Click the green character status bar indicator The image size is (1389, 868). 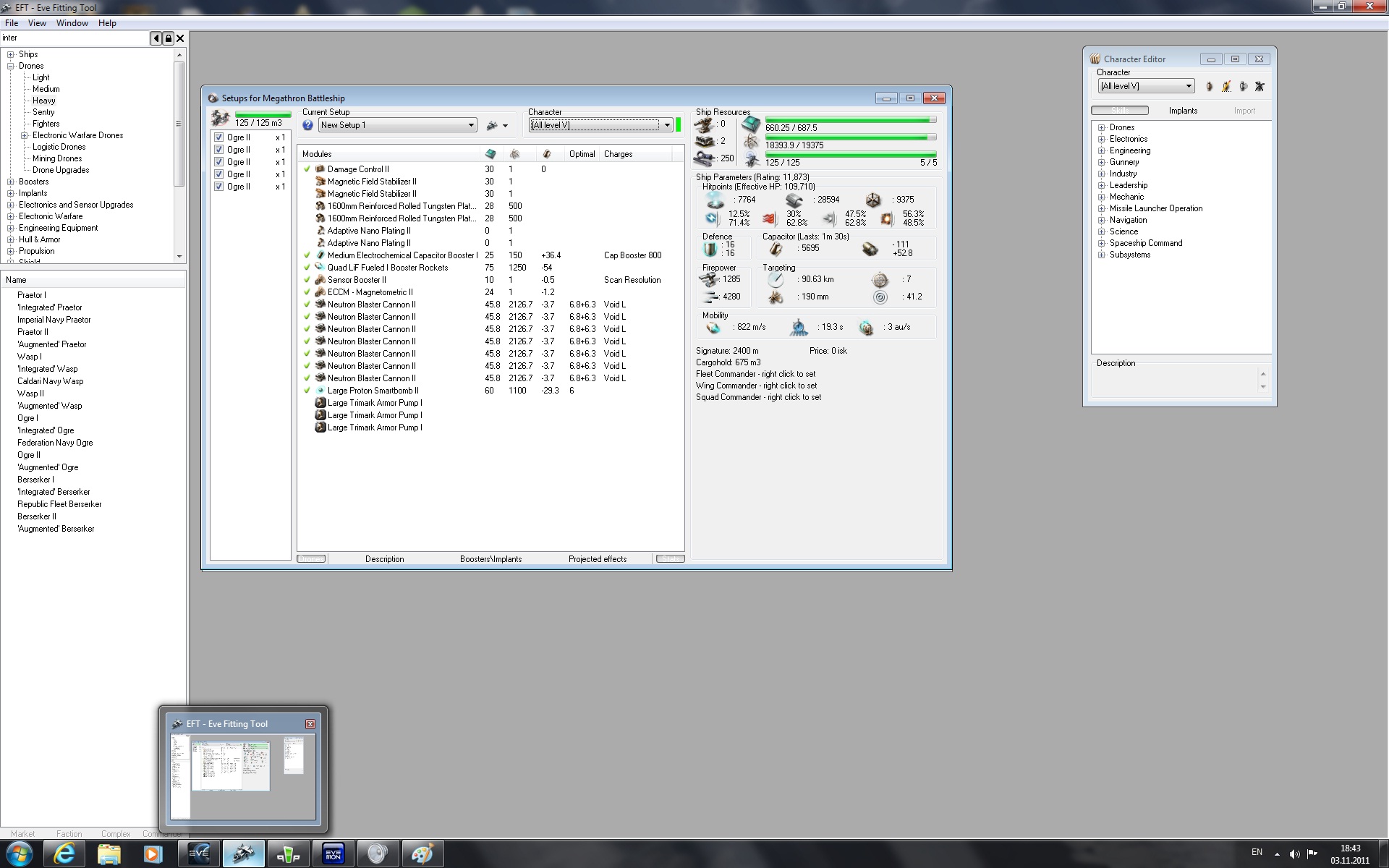point(679,125)
